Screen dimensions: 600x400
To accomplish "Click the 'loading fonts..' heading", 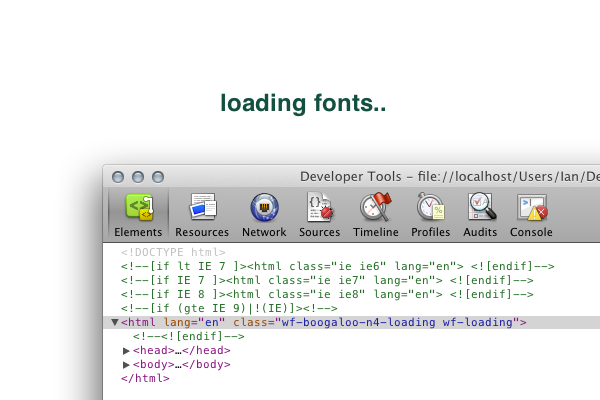I will pos(303,103).
